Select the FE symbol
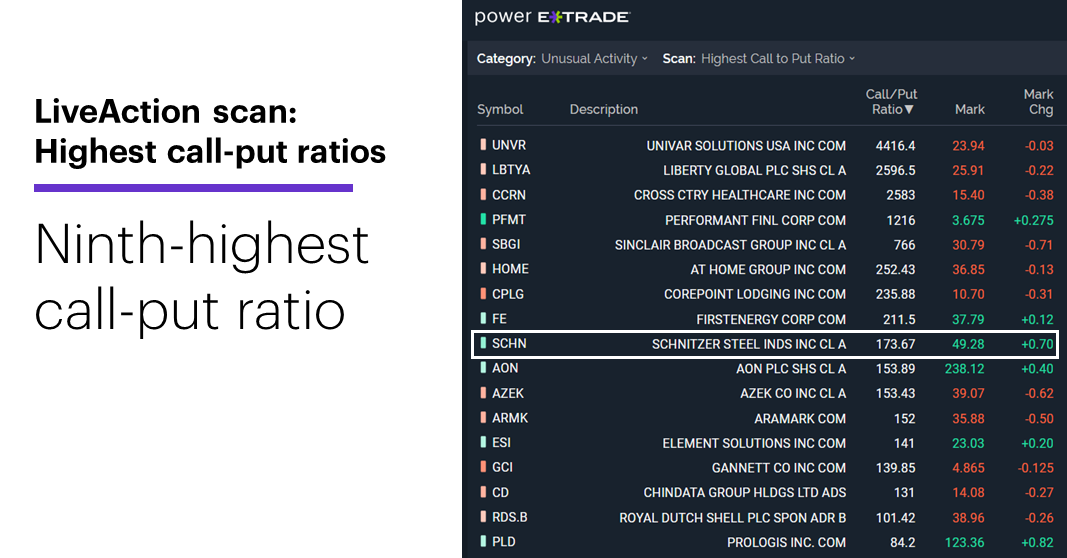Viewport: 1067px width, 558px height. (x=499, y=318)
